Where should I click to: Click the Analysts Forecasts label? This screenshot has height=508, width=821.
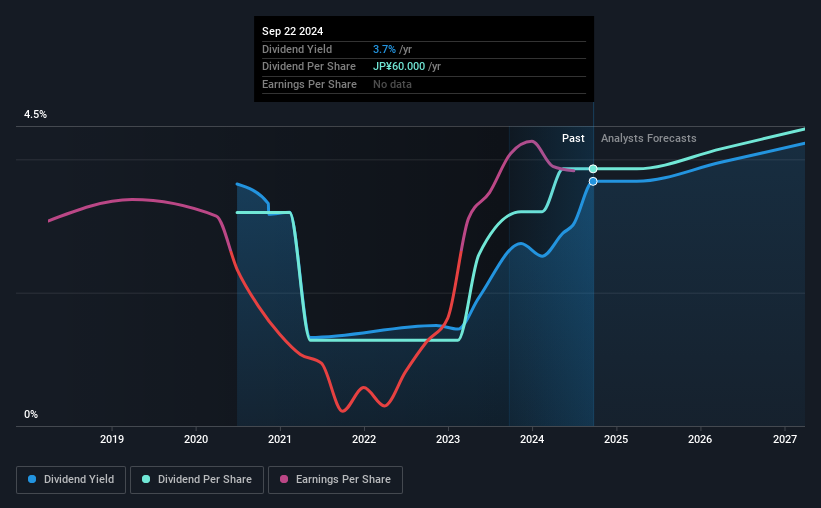648,138
